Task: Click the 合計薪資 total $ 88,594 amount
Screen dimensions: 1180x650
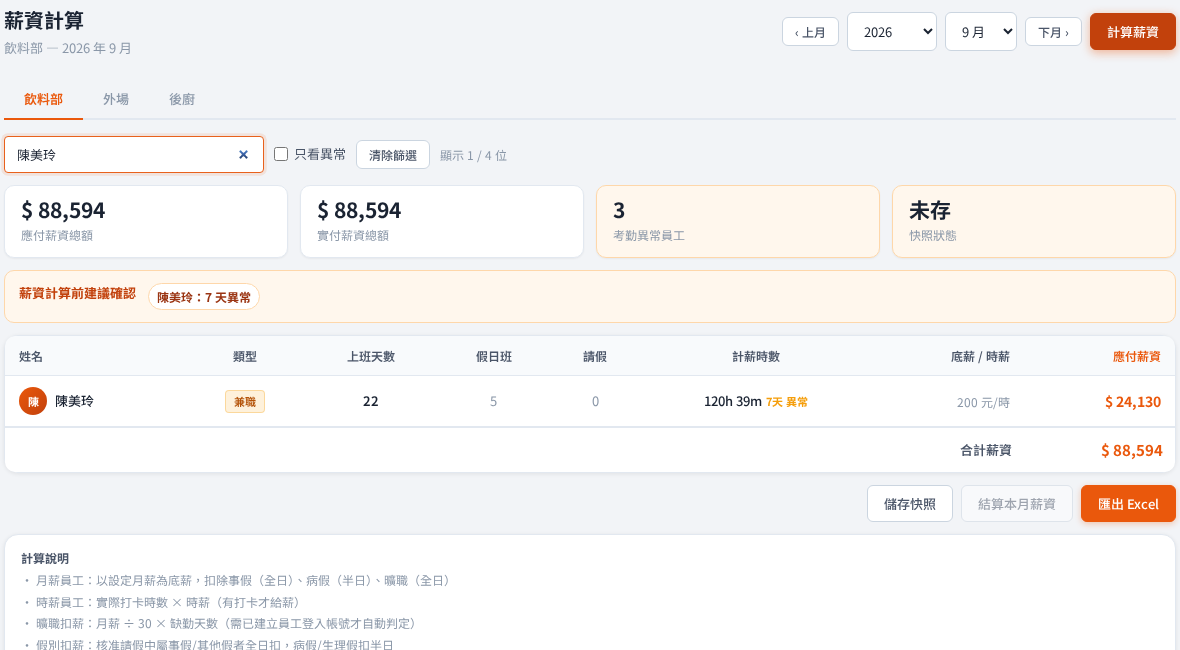Action: click(x=1131, y=450)
